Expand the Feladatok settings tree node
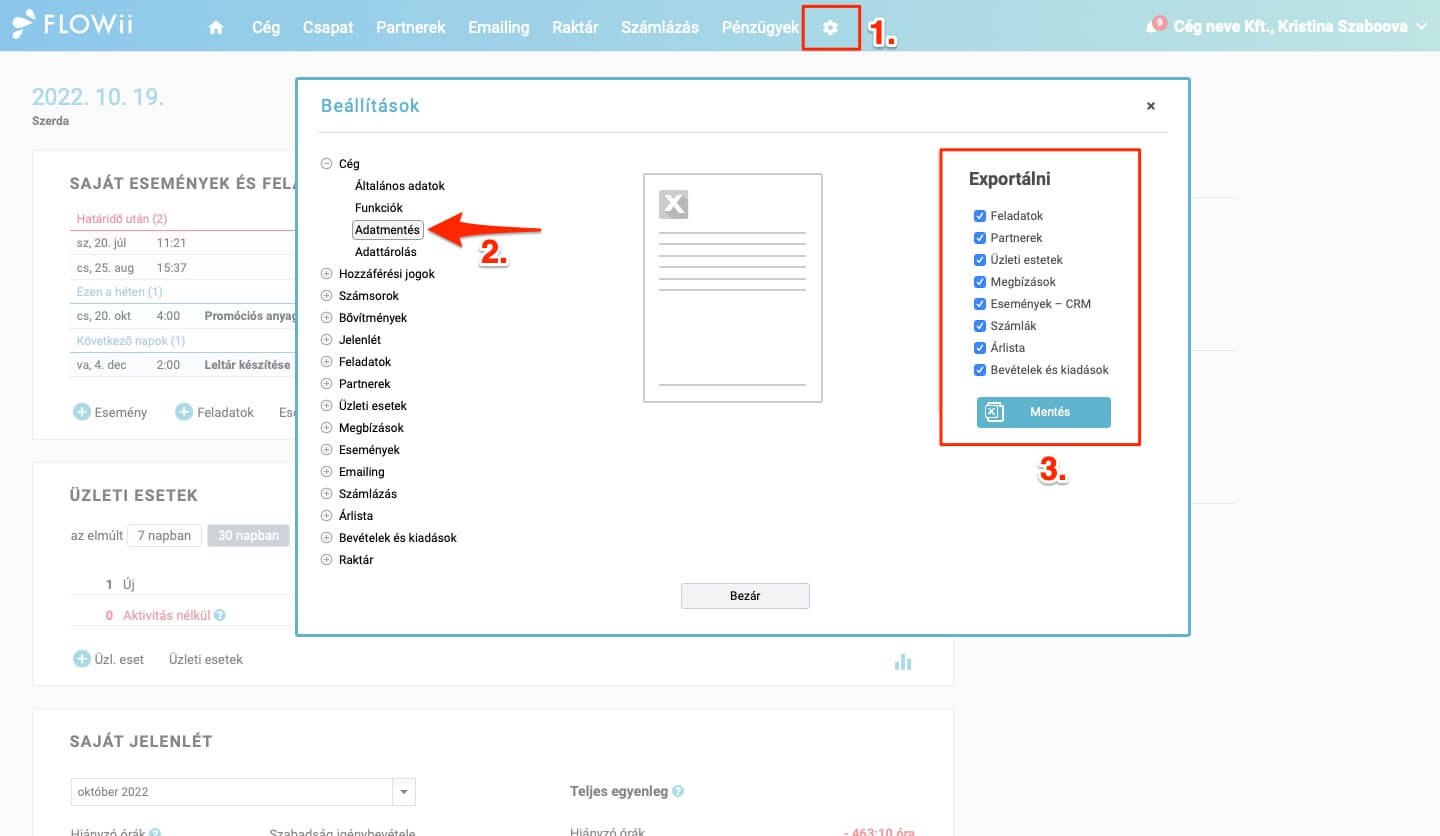 coord(326,362)
